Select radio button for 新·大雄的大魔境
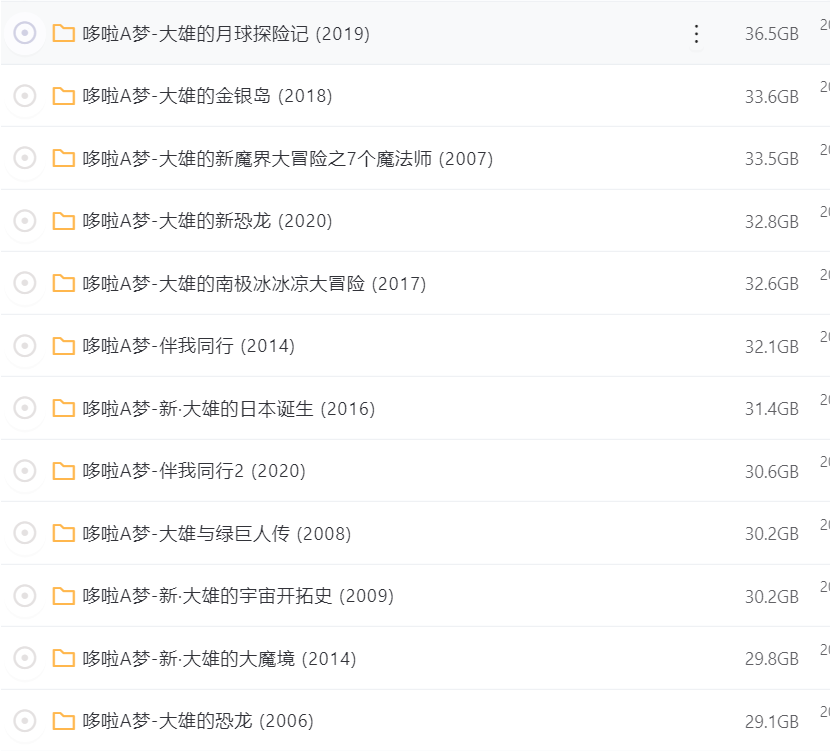The image size is (830, 751). (24, 658)
